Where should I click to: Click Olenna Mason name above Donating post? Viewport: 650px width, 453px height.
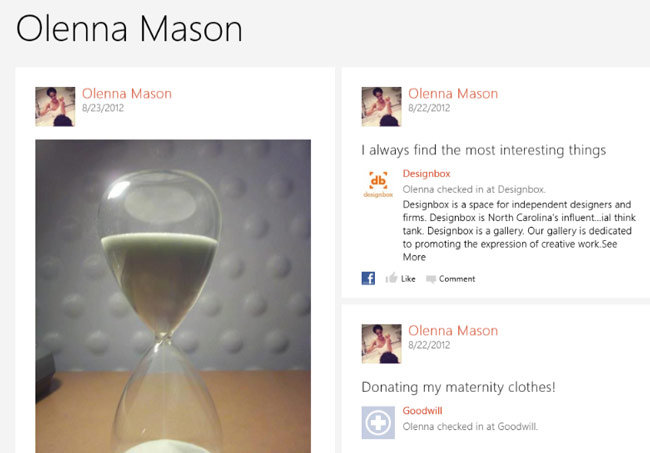453,331
